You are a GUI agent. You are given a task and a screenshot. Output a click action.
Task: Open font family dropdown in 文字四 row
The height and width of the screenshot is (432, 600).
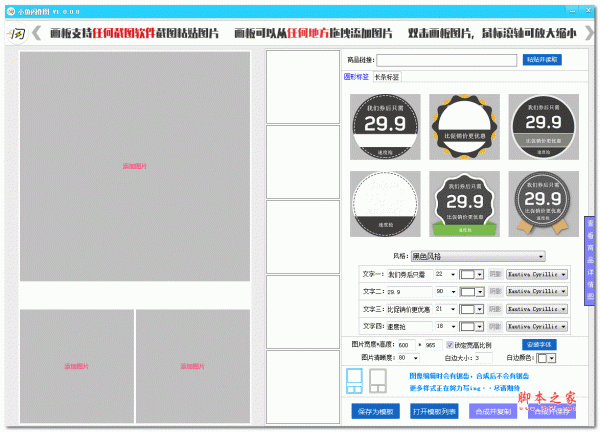click(x=537, y=326)
